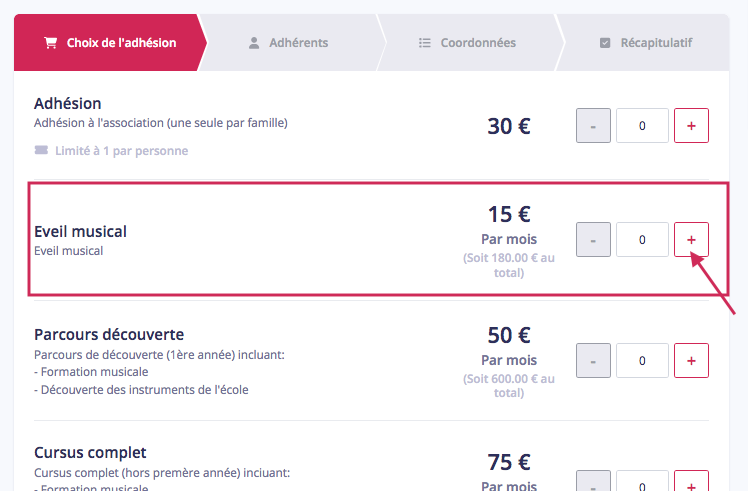The height and width of the screenshot is (491, 748).
Task: Click the ticket icon next to Limité à 1
Action: click(x=42, y=150)
